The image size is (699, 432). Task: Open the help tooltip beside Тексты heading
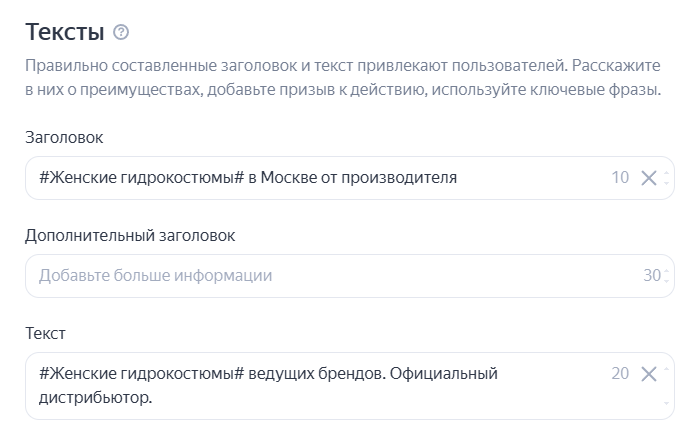point(122,32)
